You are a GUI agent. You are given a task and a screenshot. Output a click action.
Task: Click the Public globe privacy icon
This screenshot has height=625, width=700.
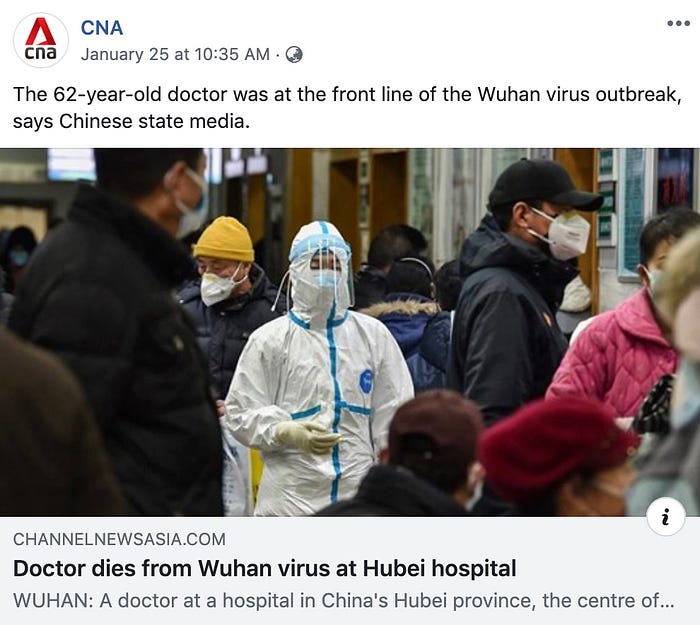pos(294,54)
